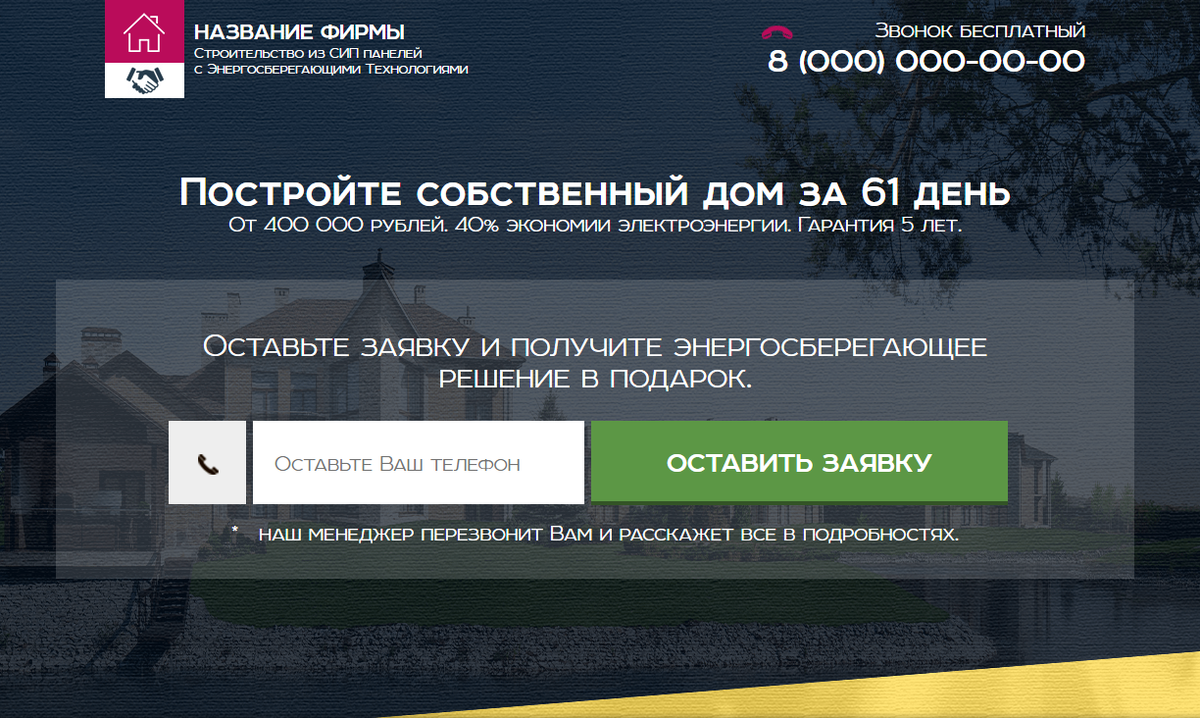Image resolution: width=1200 pixels, height=718 pixels.
Task: Click the black phone icon beside the input field
Action: (x=208, y=461)
